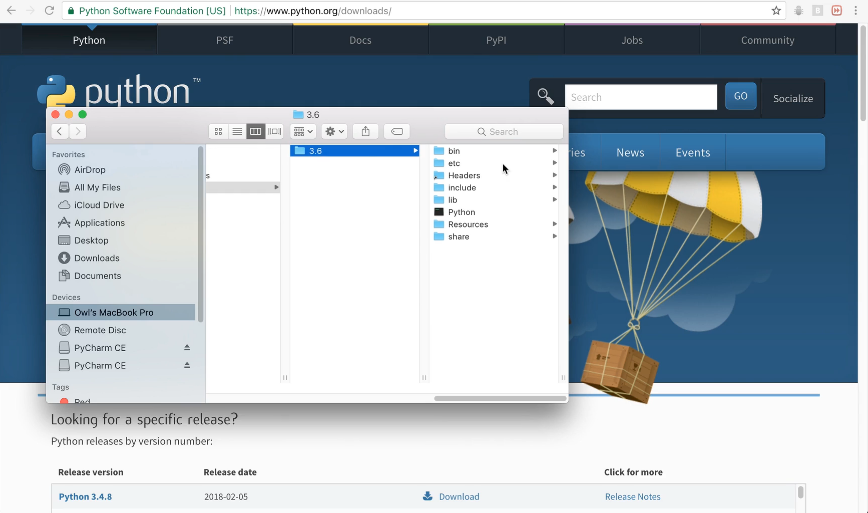Image resolution: width=868 pixels, height=513 pixels.
Task: Open the Python 3.4.8 release link
Action: (x=85, y=496)
